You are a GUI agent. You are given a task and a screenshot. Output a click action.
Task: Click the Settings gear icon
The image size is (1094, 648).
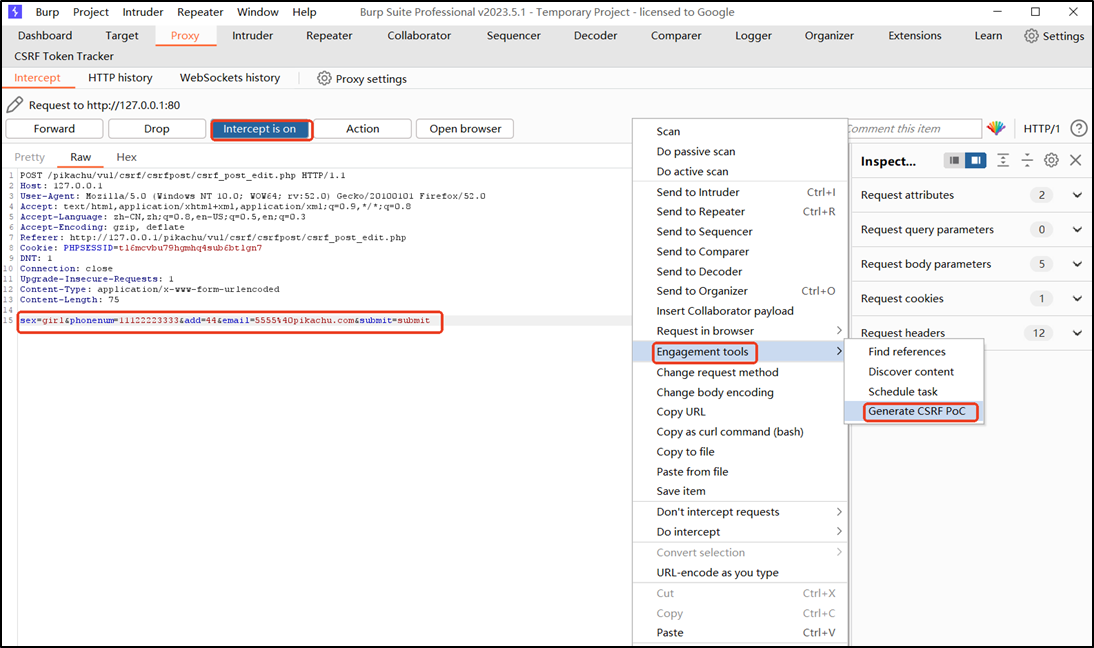[x=1031, y=36]
